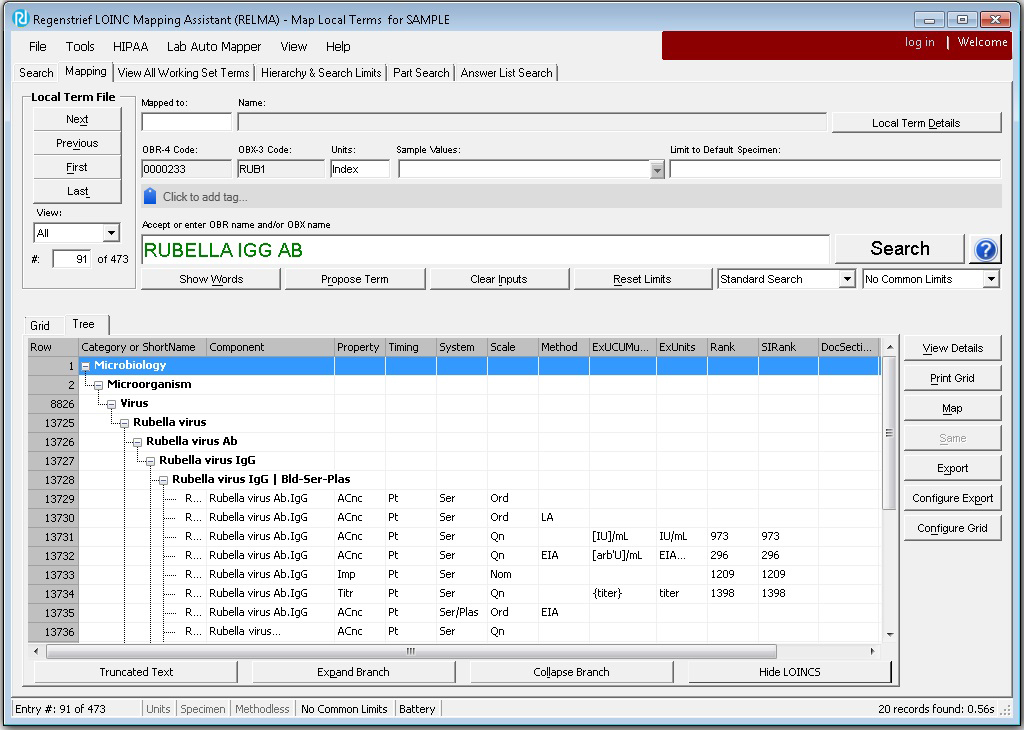This screenshot has height=730, width=1024.
Task: Switch to View All Working Set Terms tab
Action: click(x=184, y=72)
